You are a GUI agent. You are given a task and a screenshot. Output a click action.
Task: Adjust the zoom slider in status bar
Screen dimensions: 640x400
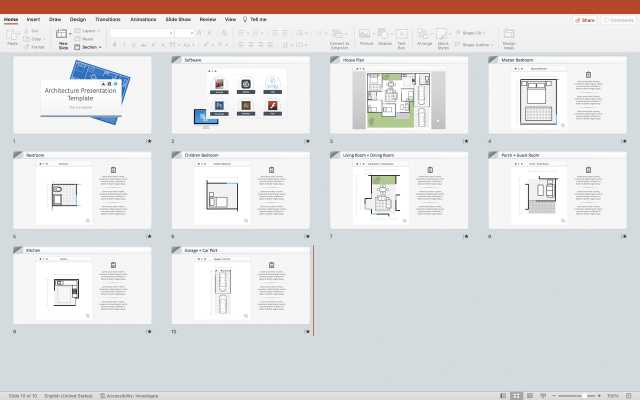coord(587,395)
